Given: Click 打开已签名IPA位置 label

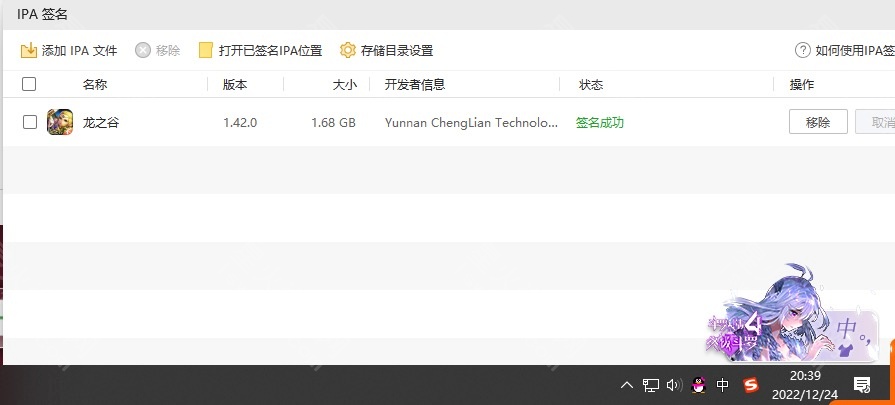Looking at the screenshot, I should 271,50.
